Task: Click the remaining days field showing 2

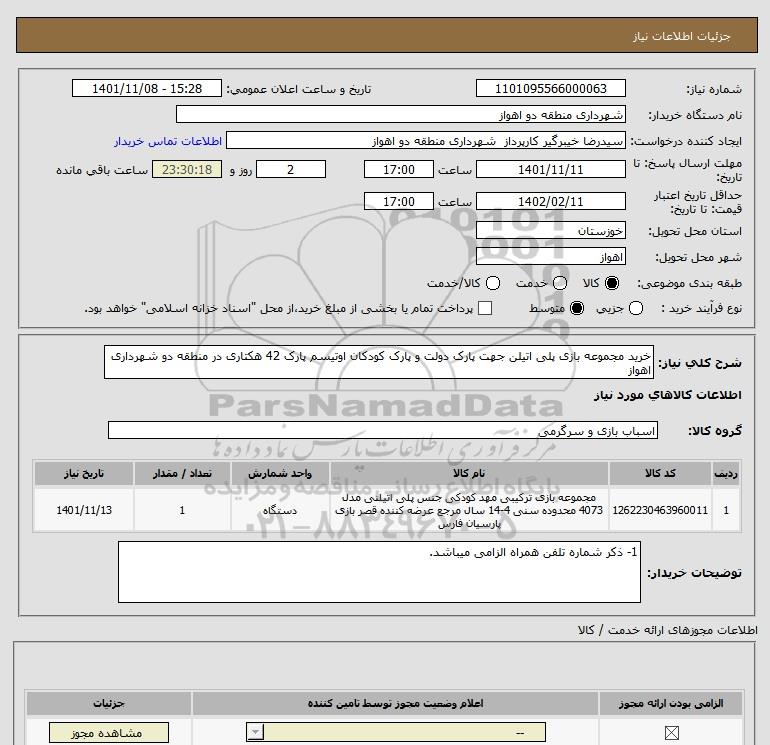Action: pyautogui.click(x=291, y=169)
